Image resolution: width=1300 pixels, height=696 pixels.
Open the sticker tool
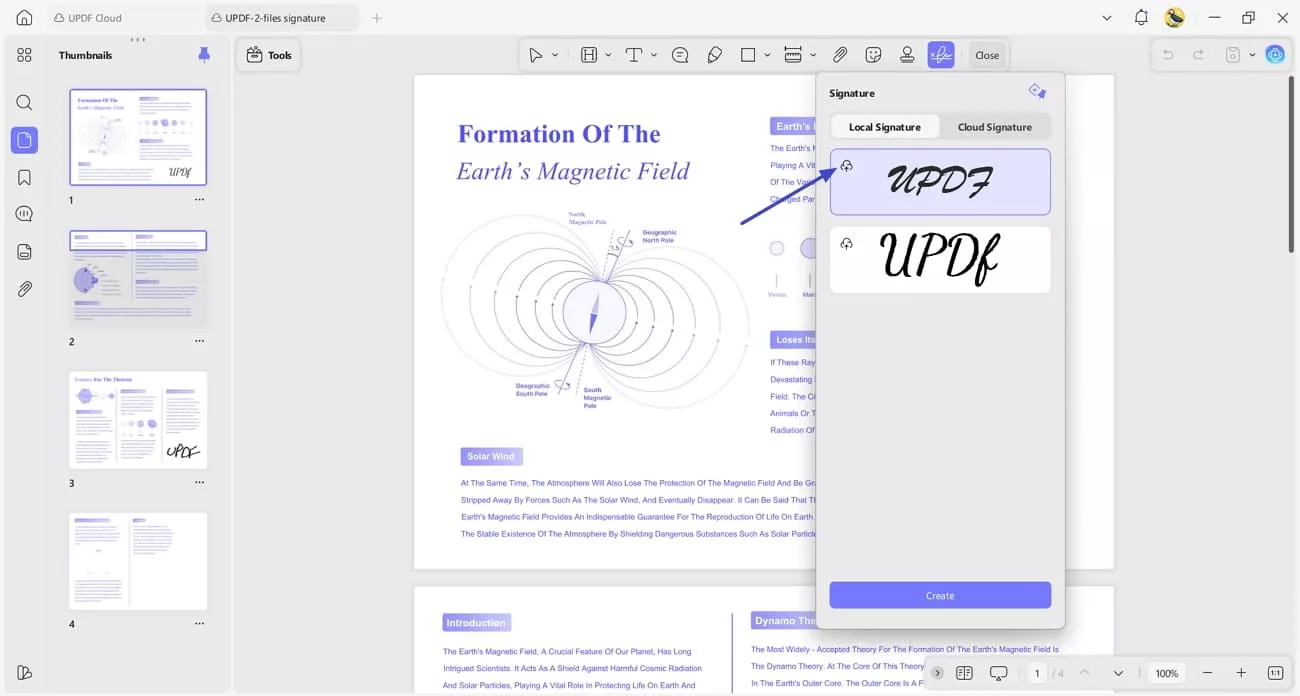pos(873,55)
